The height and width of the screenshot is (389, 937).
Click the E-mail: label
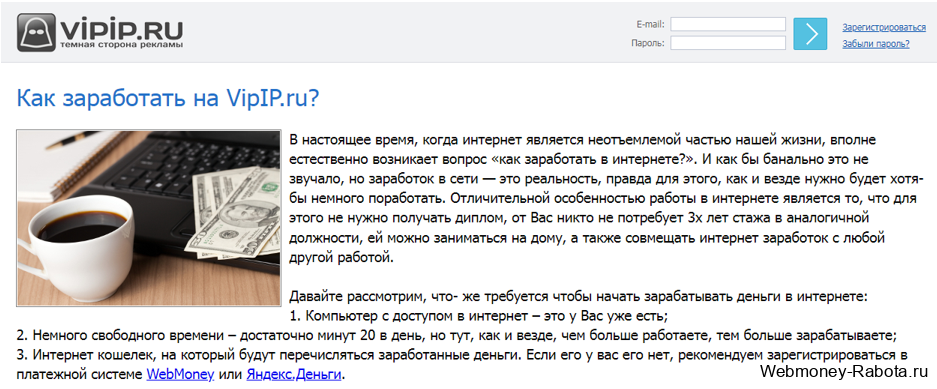pyautogui.click(x=650, y=24)
